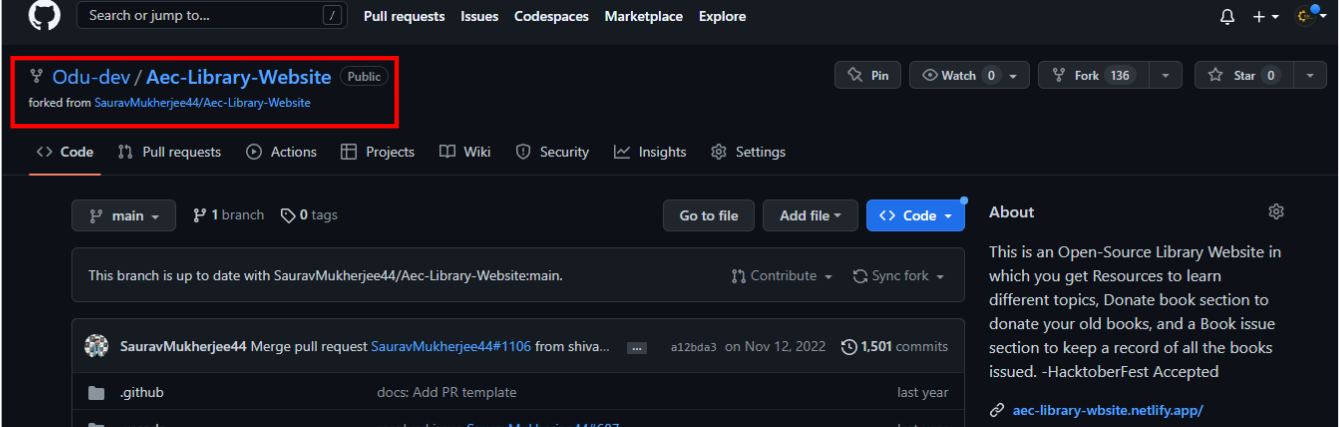
Task: Open the docs: Add PR template commit message
Action: tap(447, 393)
